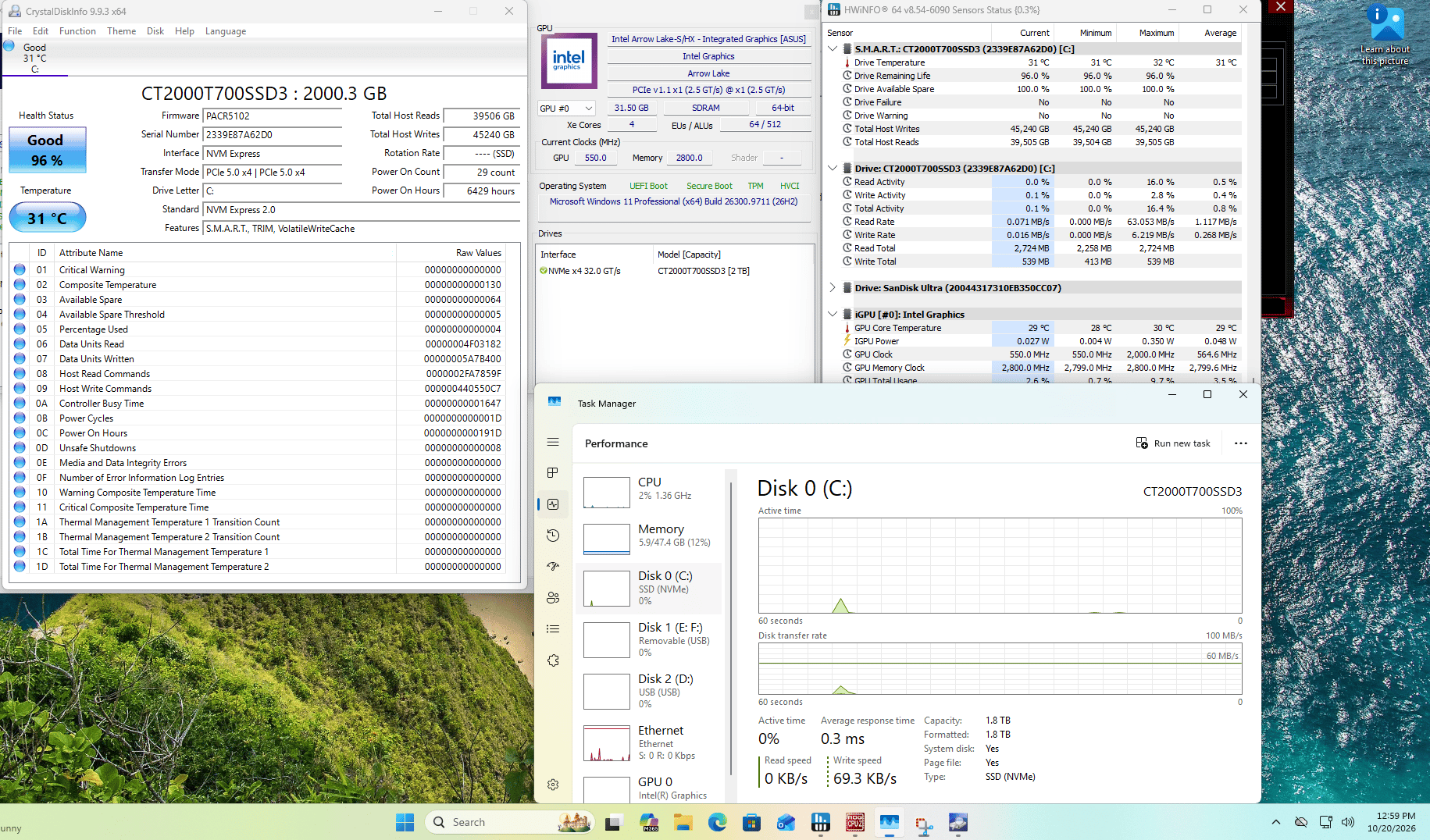The height and width of the screenshot is (840, 1430).
Task: Open Startup apps icon in Task Manager
Action: [x=553, y=567]
